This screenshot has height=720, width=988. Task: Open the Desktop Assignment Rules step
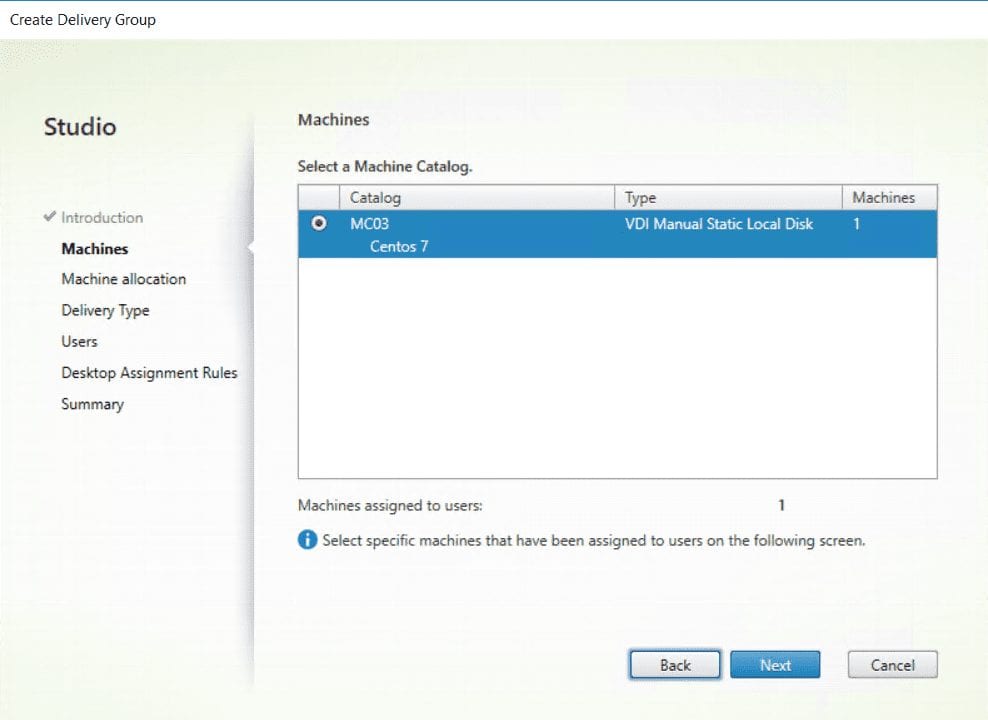(x=148, y=372)
